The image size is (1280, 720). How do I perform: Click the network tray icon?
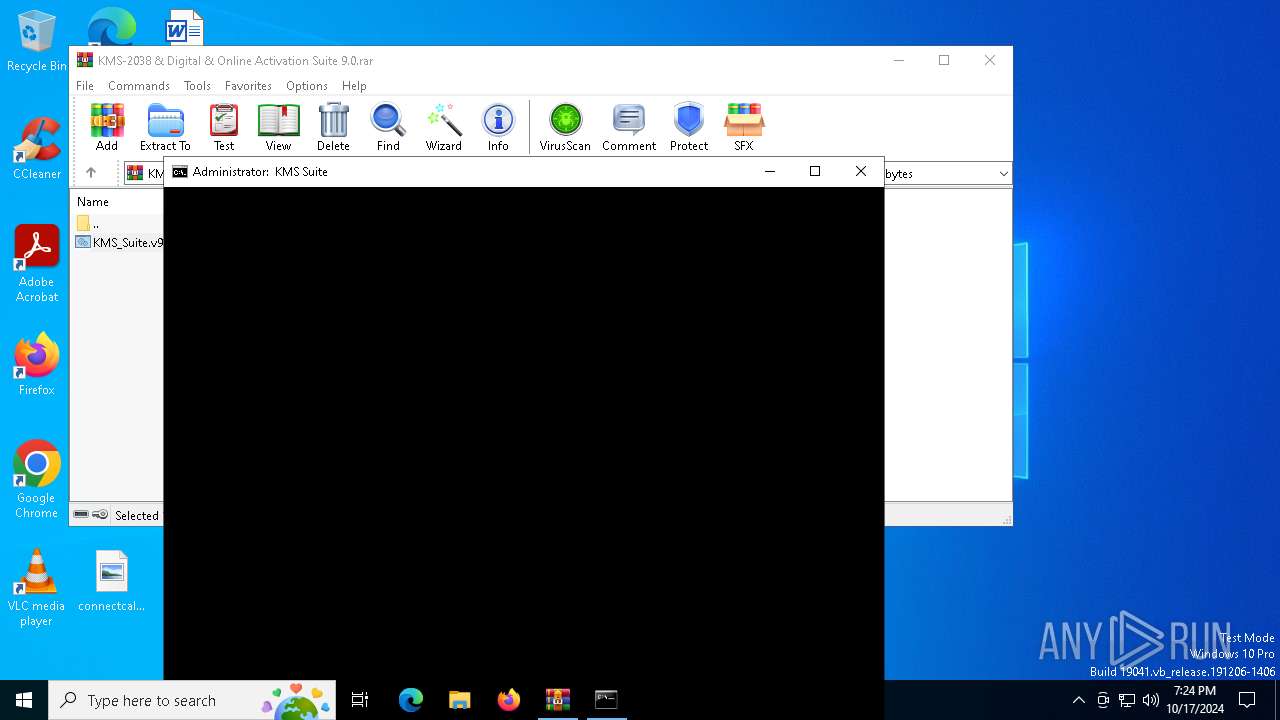pyautogui.click(x=1127, y=700)
